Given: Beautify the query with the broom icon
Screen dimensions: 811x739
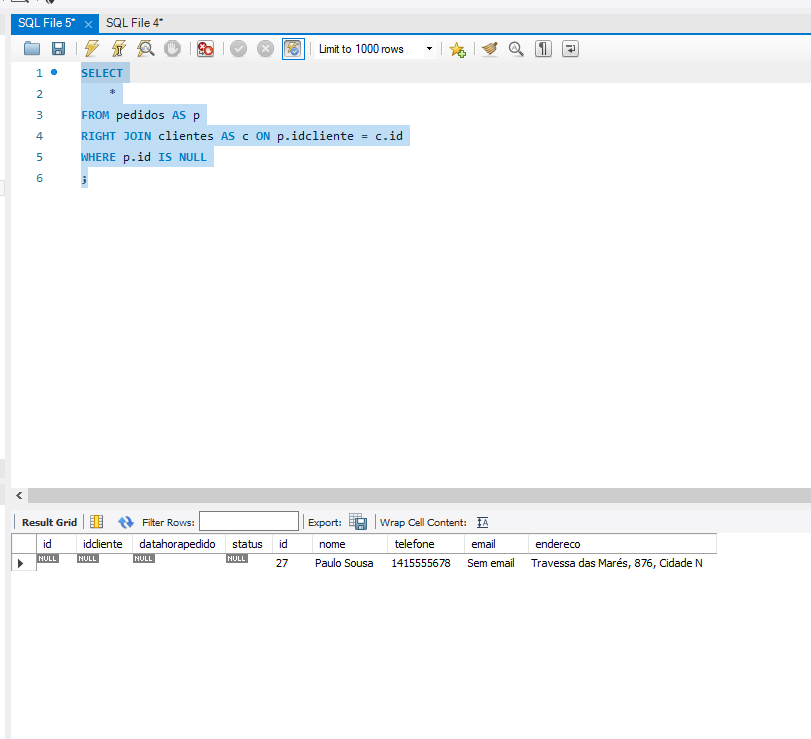Looking at the screenshot, I should click(489, 49).
